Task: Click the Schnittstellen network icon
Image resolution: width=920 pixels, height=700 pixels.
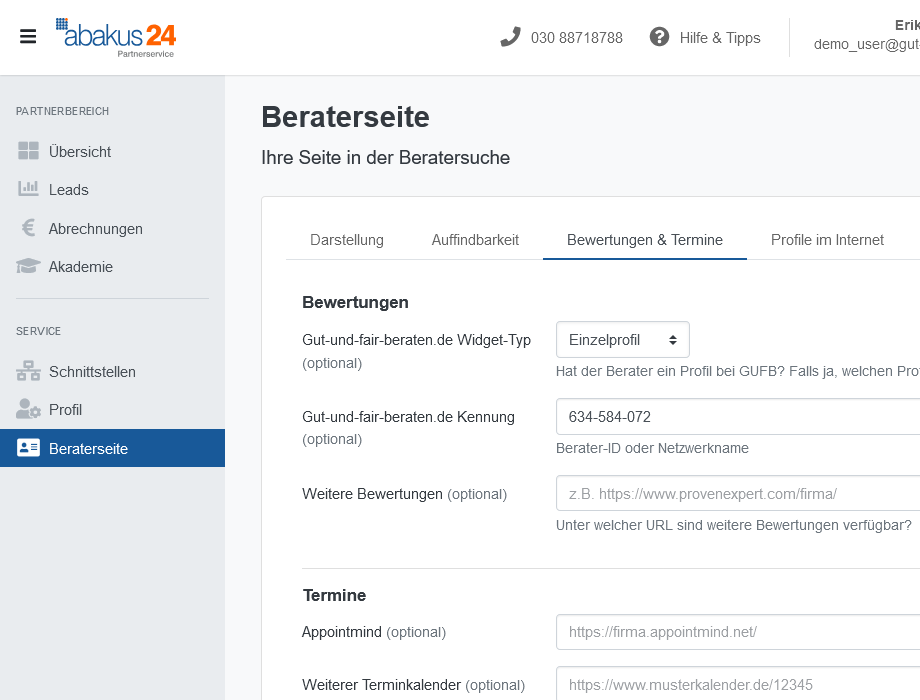Action: pos(28,371)
